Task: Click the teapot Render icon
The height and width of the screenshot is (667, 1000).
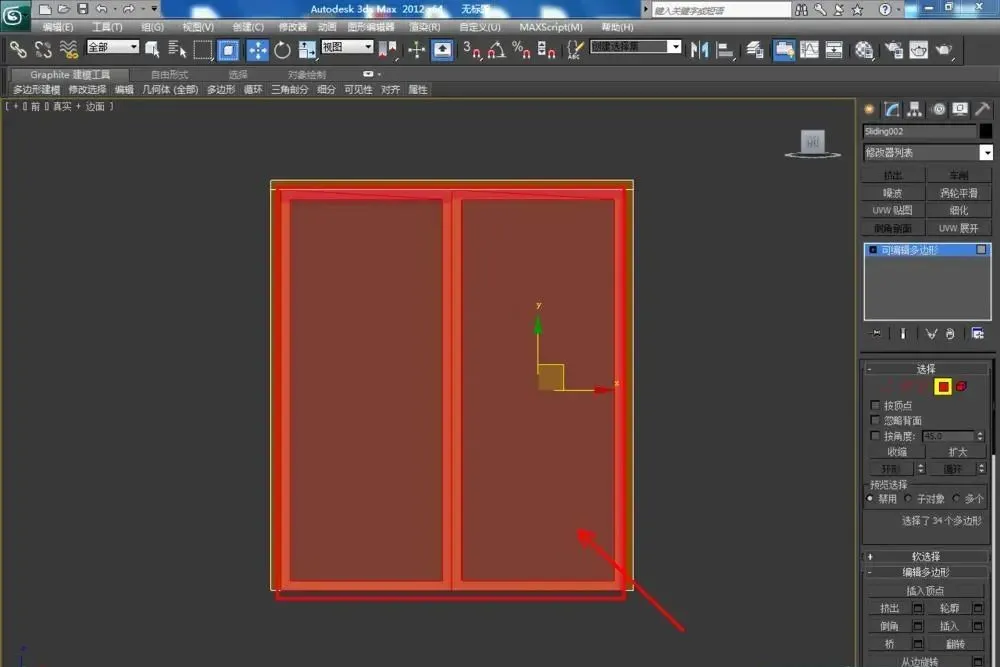Action: (944, 50)
